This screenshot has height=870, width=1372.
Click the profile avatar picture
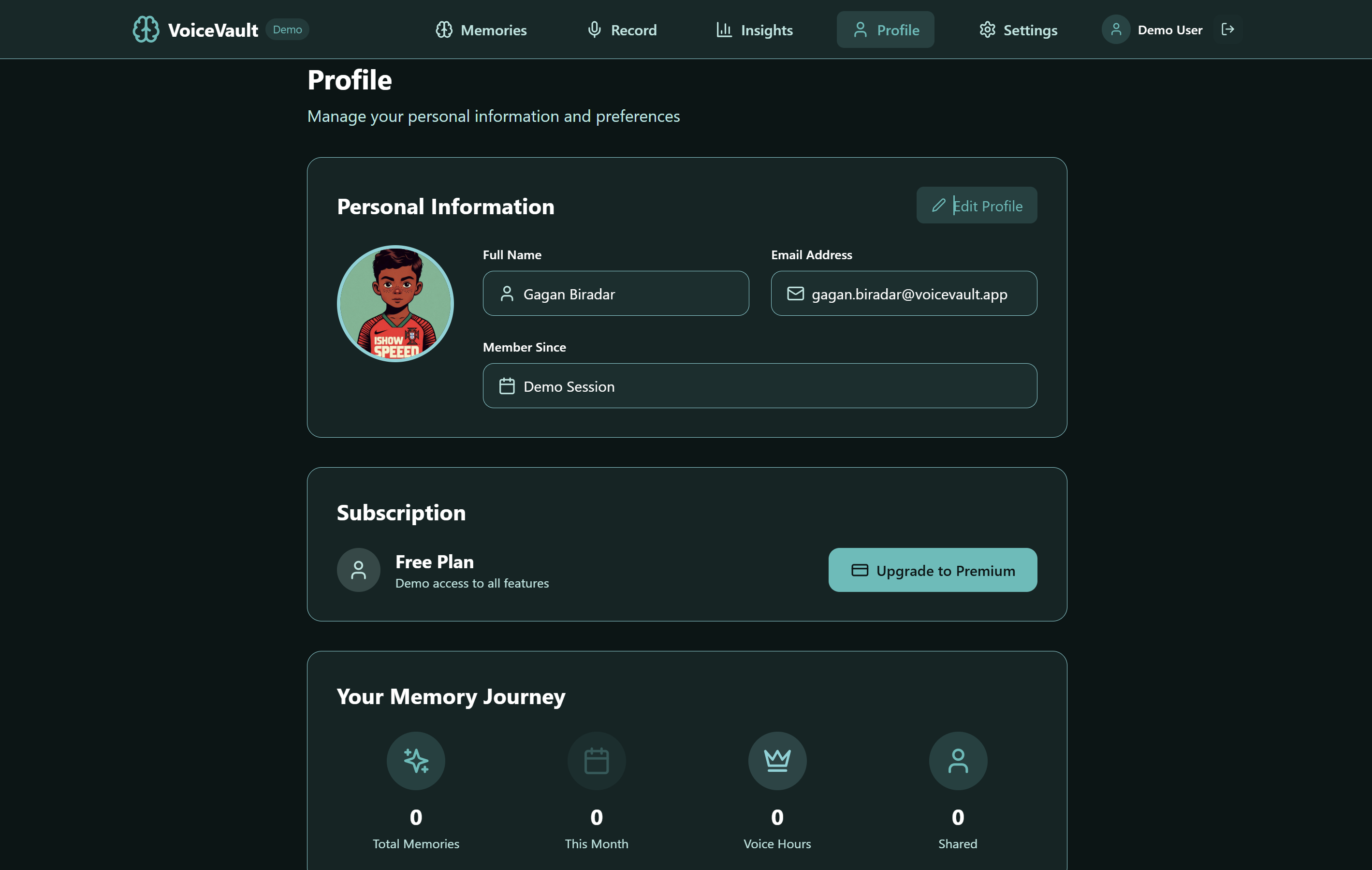pos(395,303)
